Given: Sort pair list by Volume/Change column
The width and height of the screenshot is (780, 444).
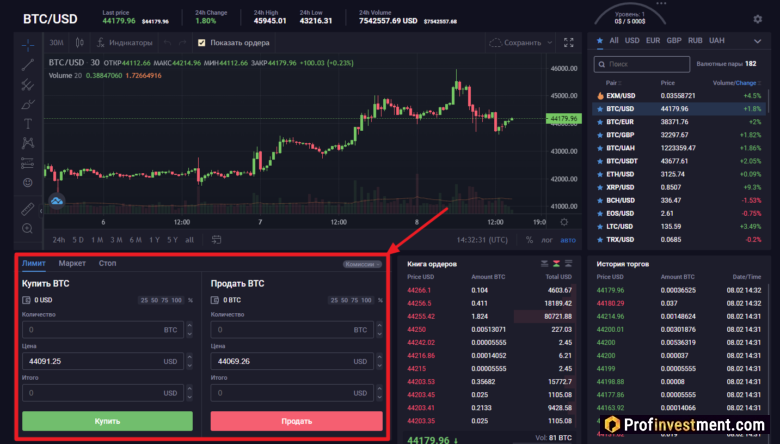Looking at the screenshot, I should coord(737,83).
